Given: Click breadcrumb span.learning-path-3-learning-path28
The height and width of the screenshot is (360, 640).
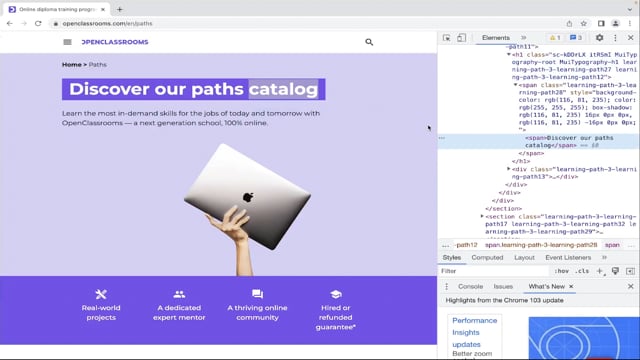Looking at the screenshot, I should [541, 245].
